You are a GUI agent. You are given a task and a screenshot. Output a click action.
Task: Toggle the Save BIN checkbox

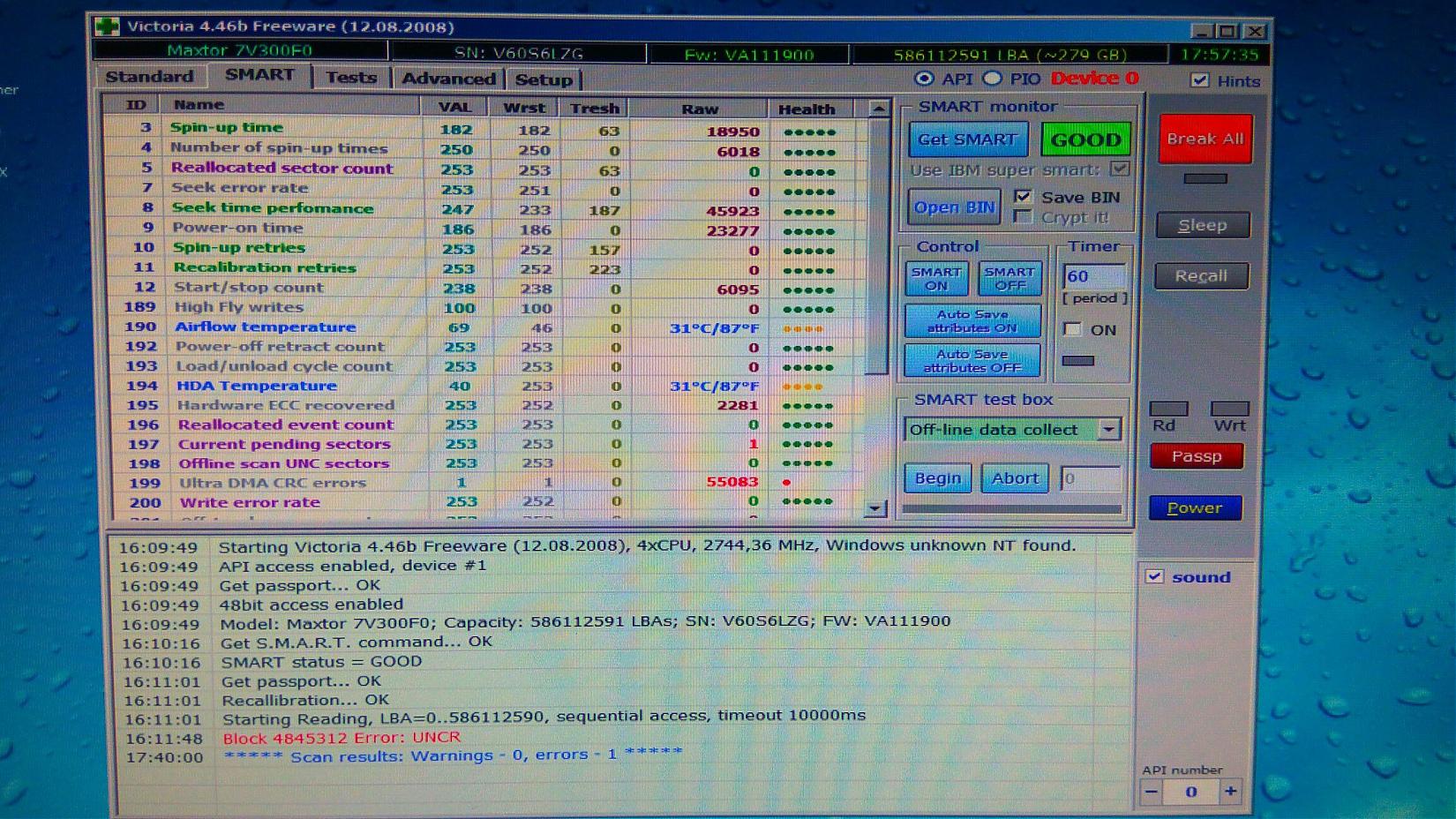(x=1023, y=197)
